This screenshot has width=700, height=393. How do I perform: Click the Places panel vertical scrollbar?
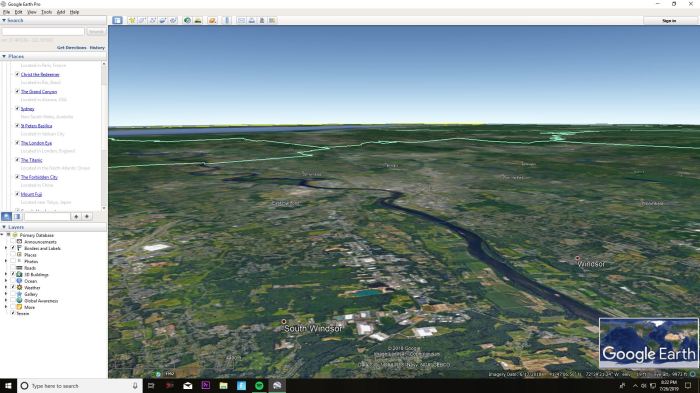[104, 135]
